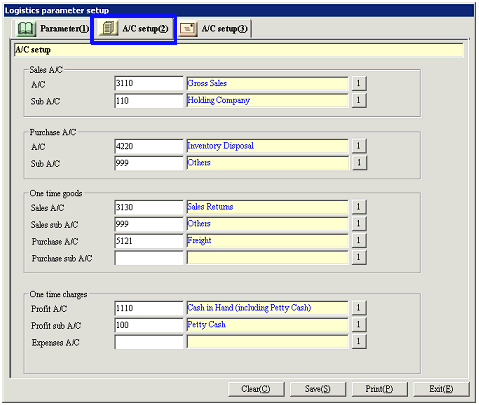Screen dimensions: 479x405
Task: Open lookup button beside Freight
Action: coord(359,241)
